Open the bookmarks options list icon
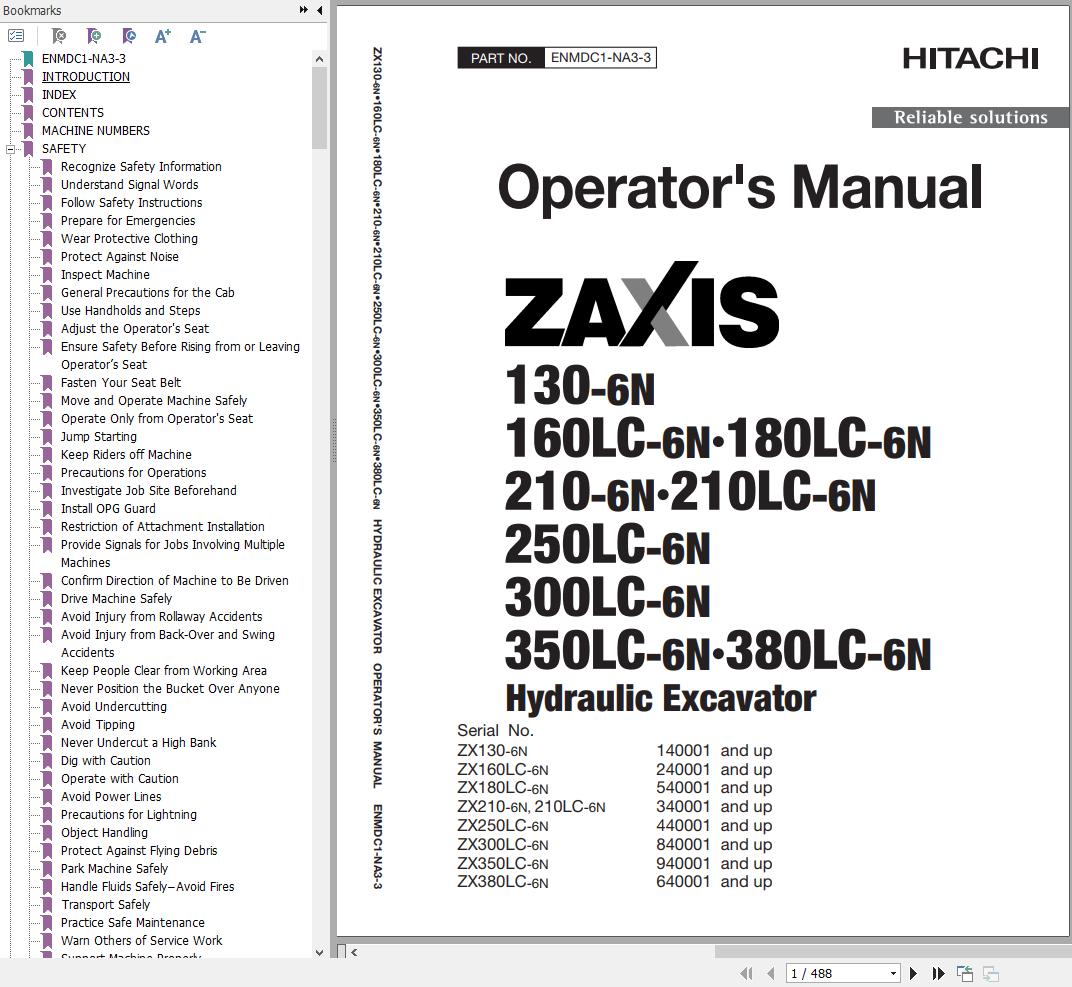Screen dimensions: 1072x987 pos(16,36)
